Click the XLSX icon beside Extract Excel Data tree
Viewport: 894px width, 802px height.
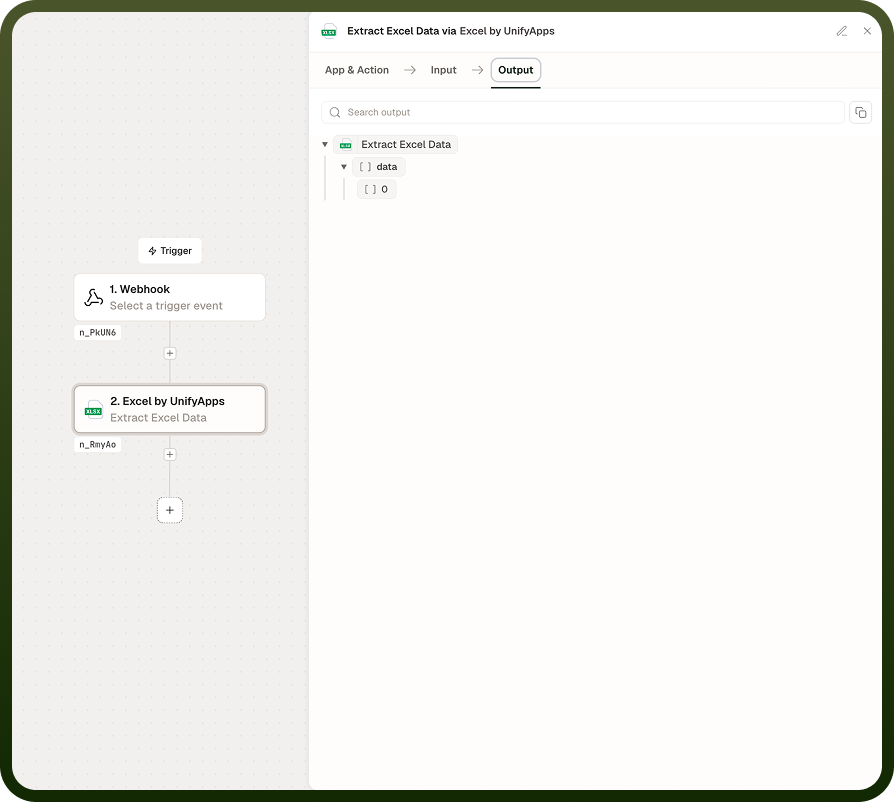point(346,145)
